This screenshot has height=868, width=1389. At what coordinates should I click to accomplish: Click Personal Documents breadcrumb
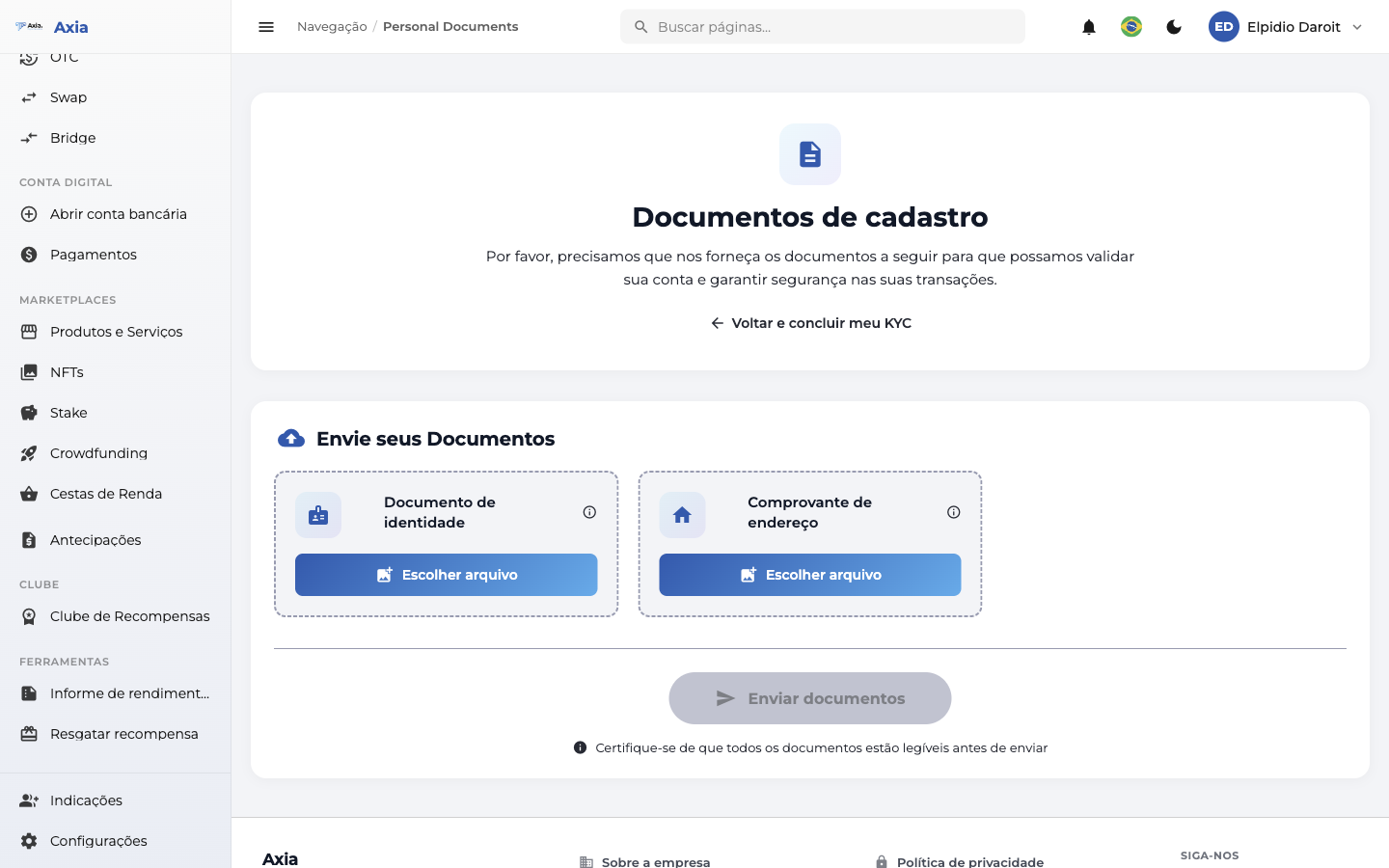point(450,27)
